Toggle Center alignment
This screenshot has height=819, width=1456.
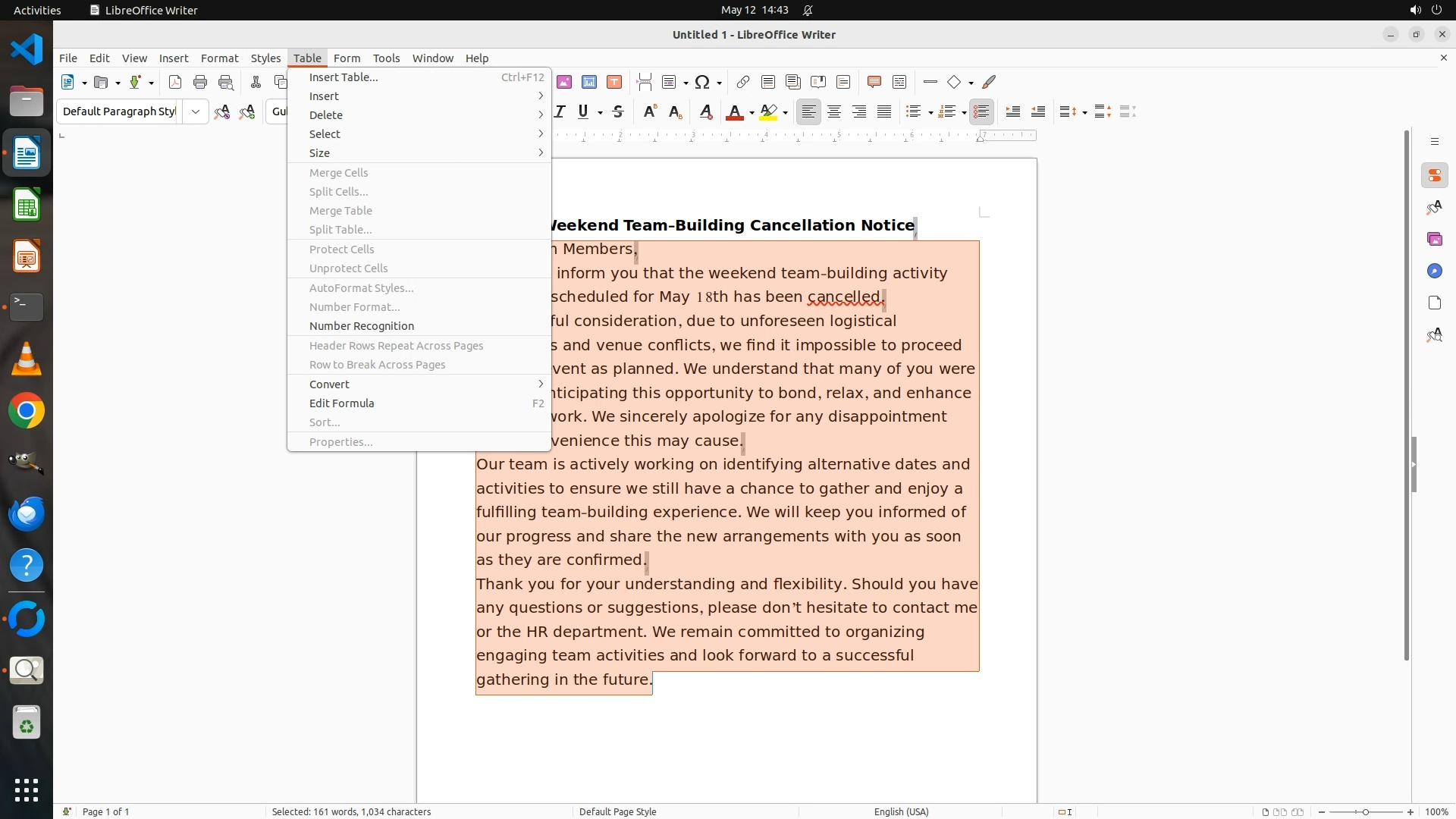(833, 112)
